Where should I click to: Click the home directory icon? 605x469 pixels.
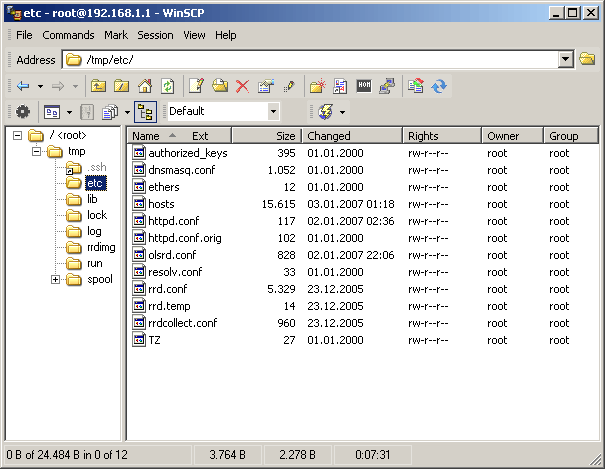pos(145,86)
